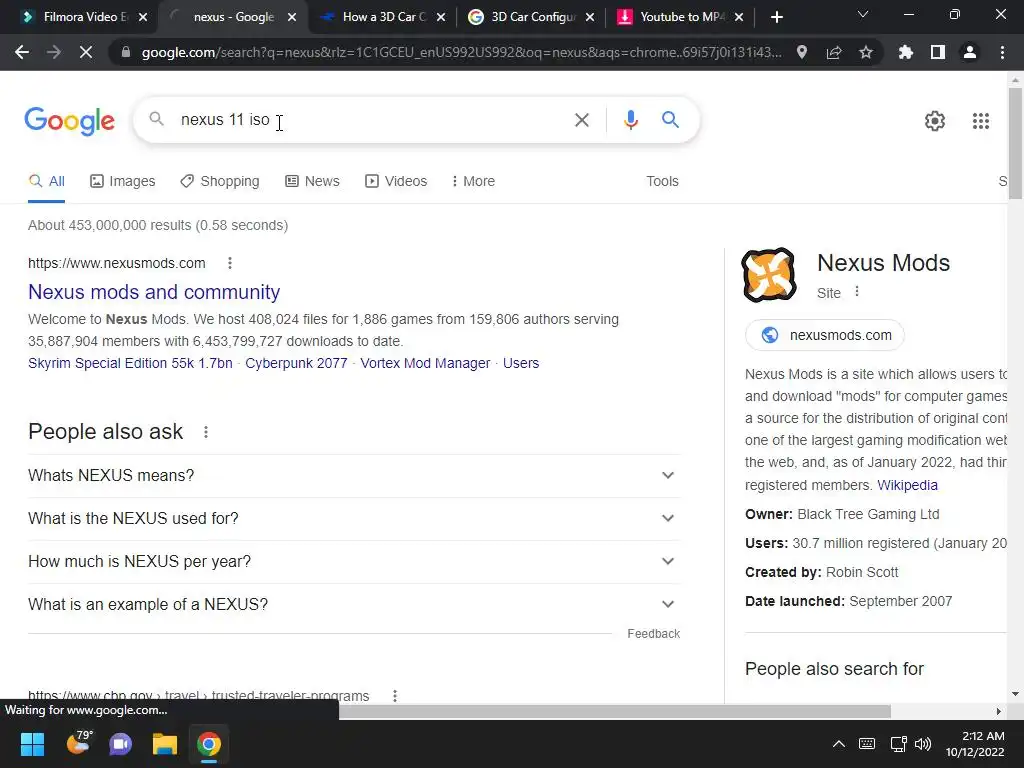The image size is (1024, 768).
Task: Switch to the Videos tab
Action: pos(396,181)
